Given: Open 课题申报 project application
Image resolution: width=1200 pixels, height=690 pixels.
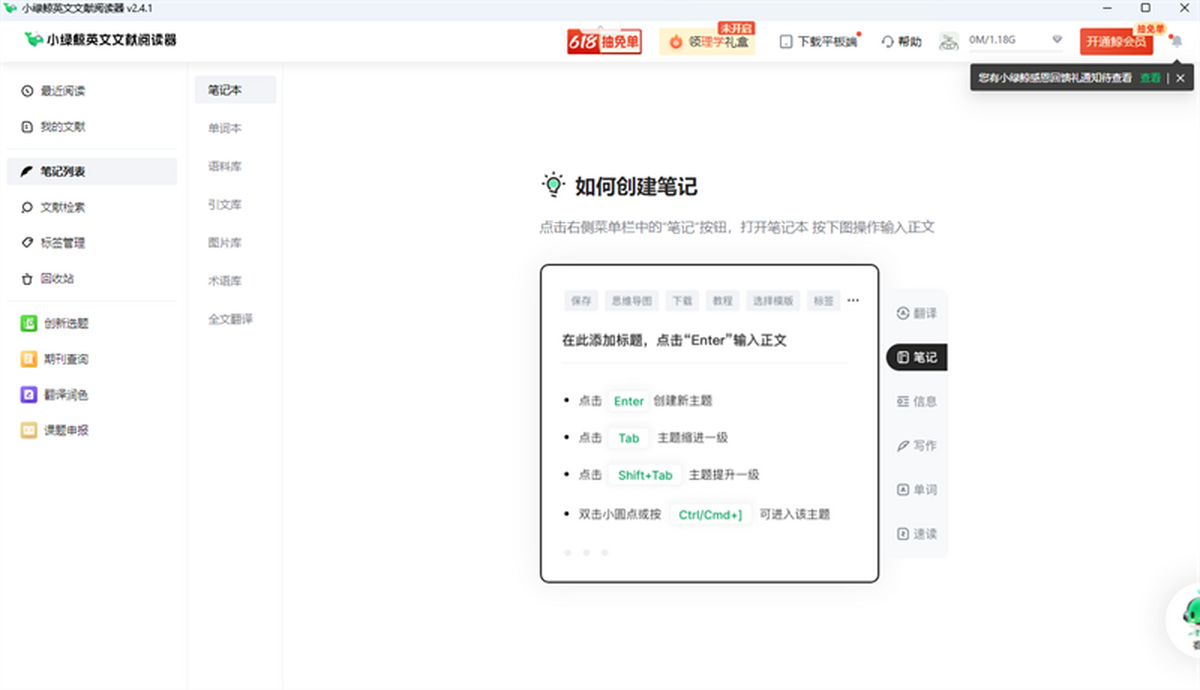Looking at the screenshot, I should point(65,431).
